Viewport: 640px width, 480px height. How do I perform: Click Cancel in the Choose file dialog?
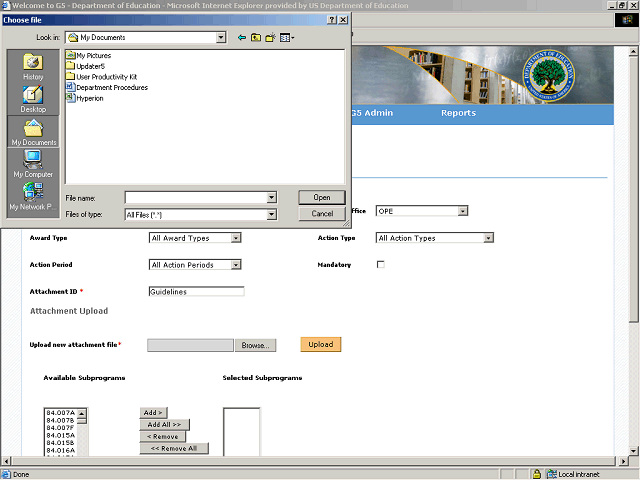[x=322, y=214]
